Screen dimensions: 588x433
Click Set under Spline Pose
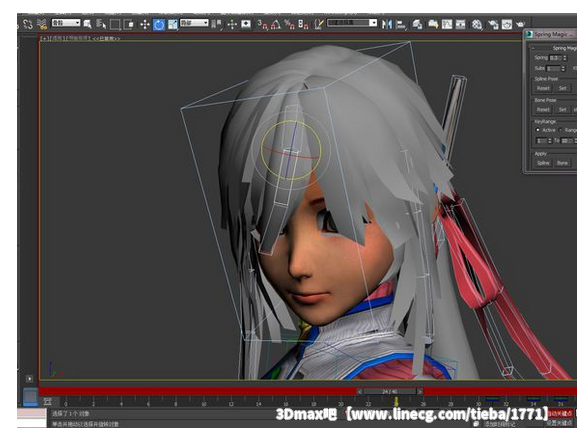(x=562, y=88)
